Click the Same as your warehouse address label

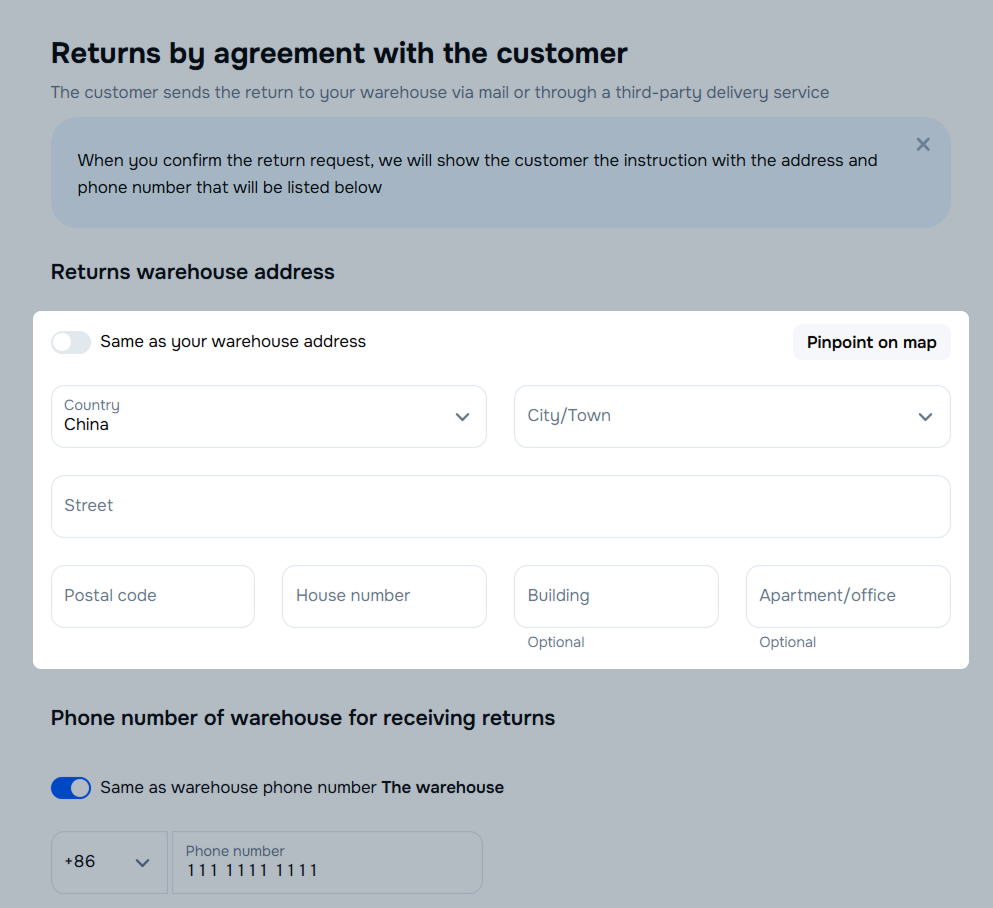233,342
